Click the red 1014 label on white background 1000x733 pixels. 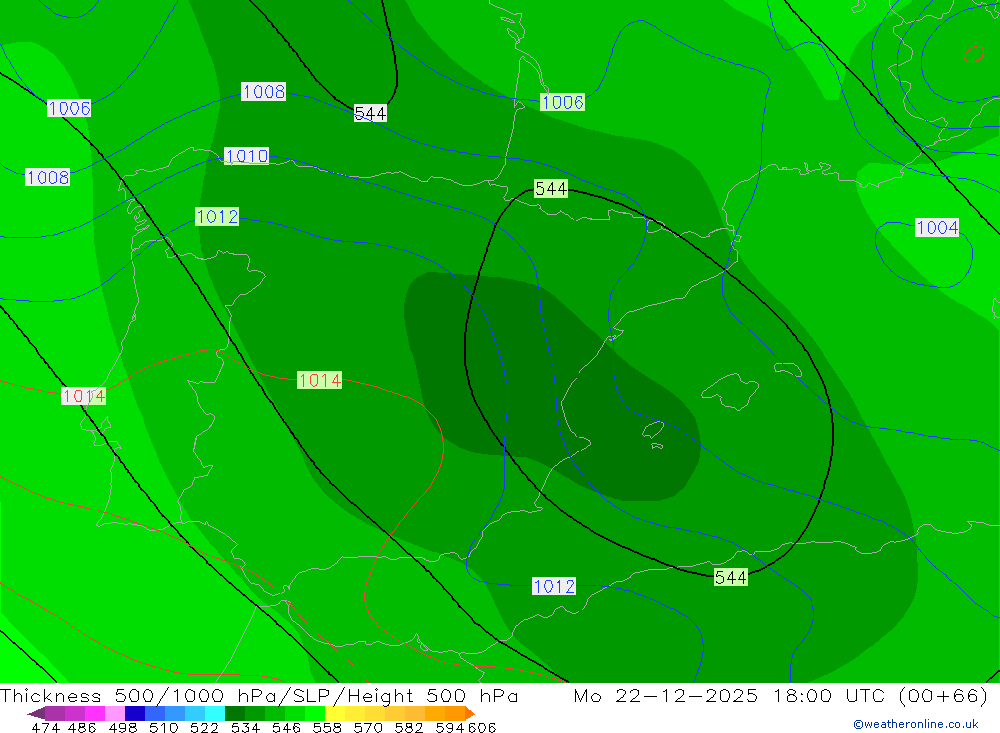click(x=84, y=396)
